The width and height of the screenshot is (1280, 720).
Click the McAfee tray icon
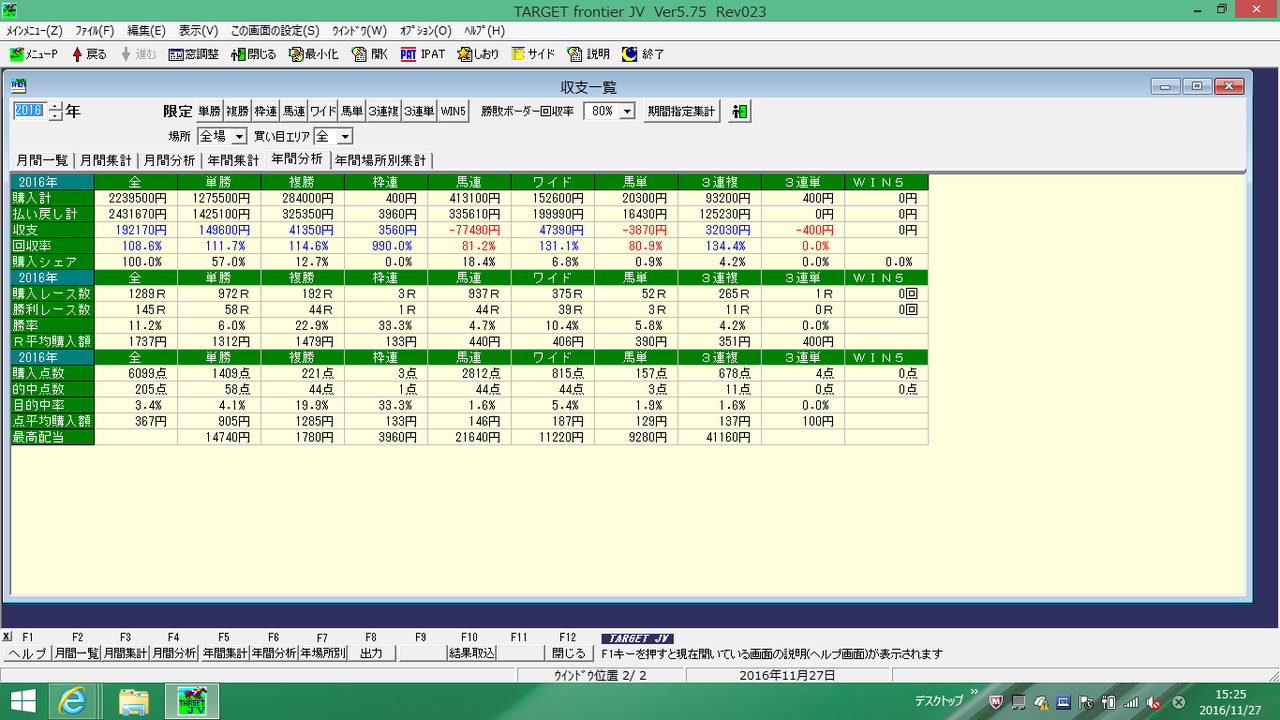pyautogui.click(x=996, y=702)
